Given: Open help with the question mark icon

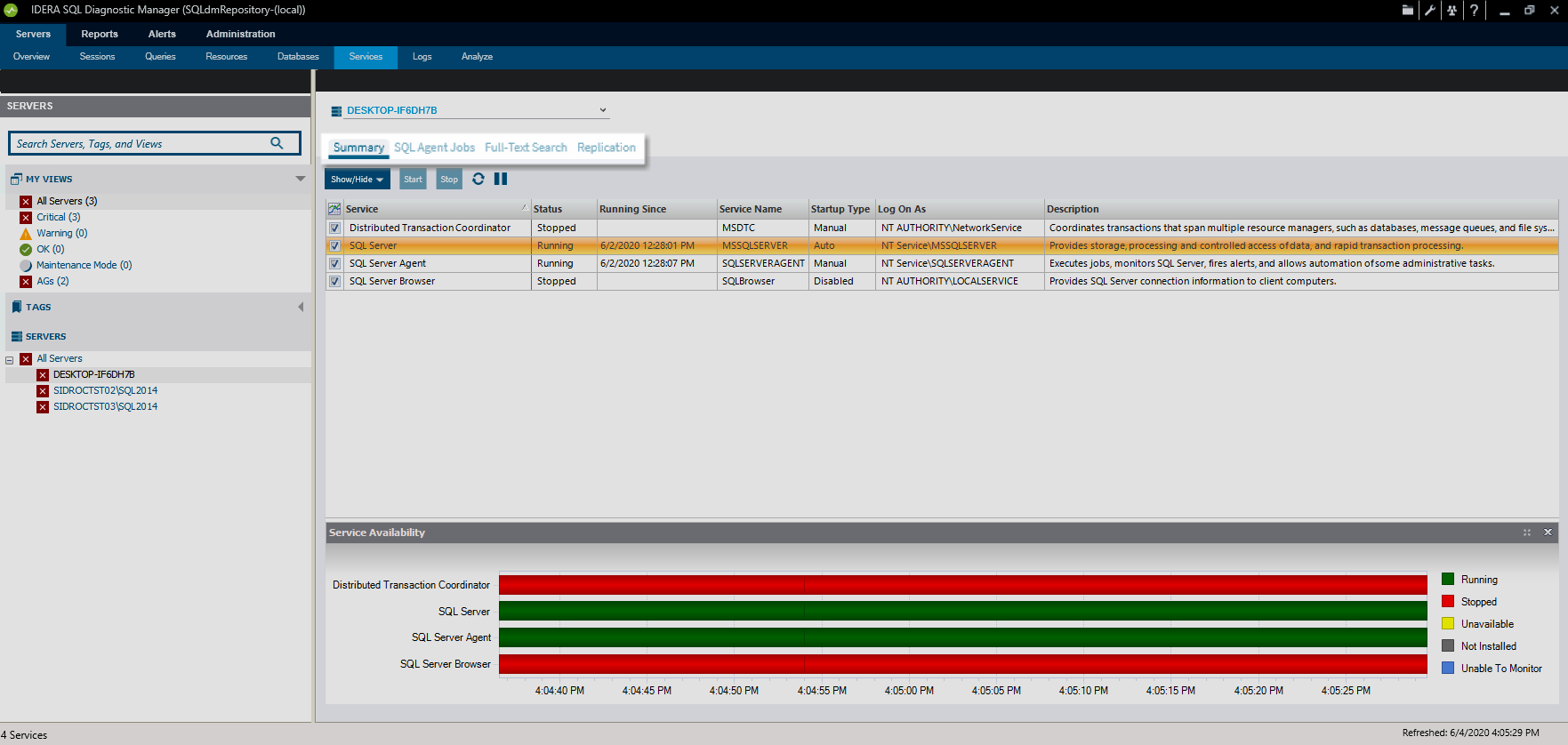Looking at the screenshot, I should coord(1474,11).
